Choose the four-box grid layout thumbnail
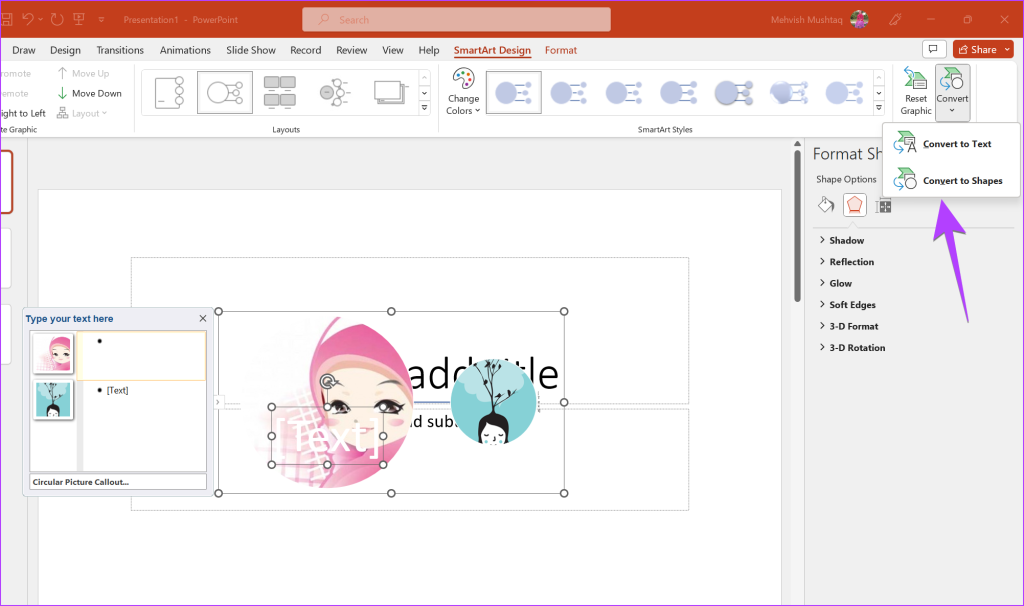 click(x=280, y=92)
